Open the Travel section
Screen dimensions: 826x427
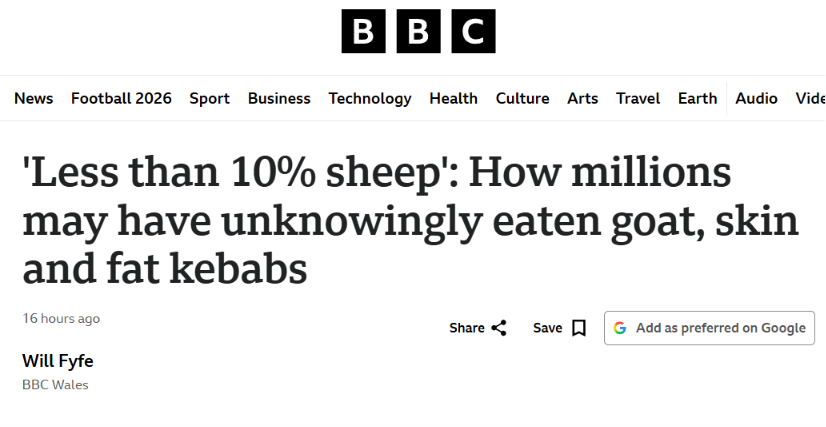638,98
